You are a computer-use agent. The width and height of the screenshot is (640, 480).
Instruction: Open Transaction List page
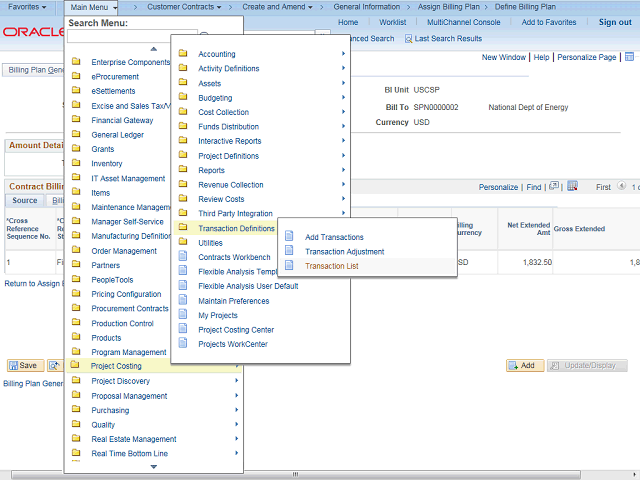[x=331, y=266]
